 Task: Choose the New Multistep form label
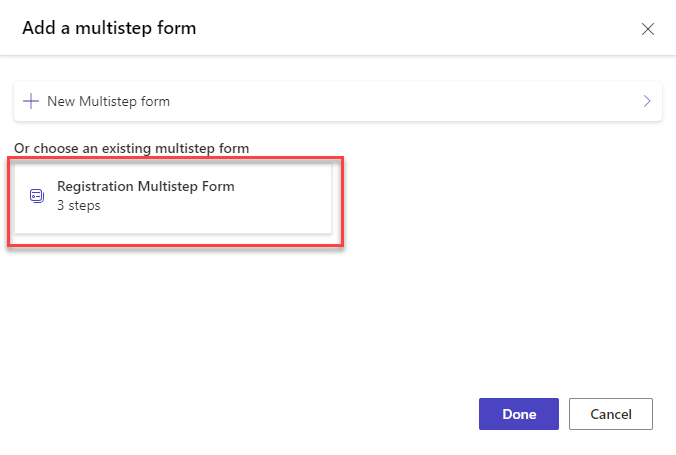[108, 101]
